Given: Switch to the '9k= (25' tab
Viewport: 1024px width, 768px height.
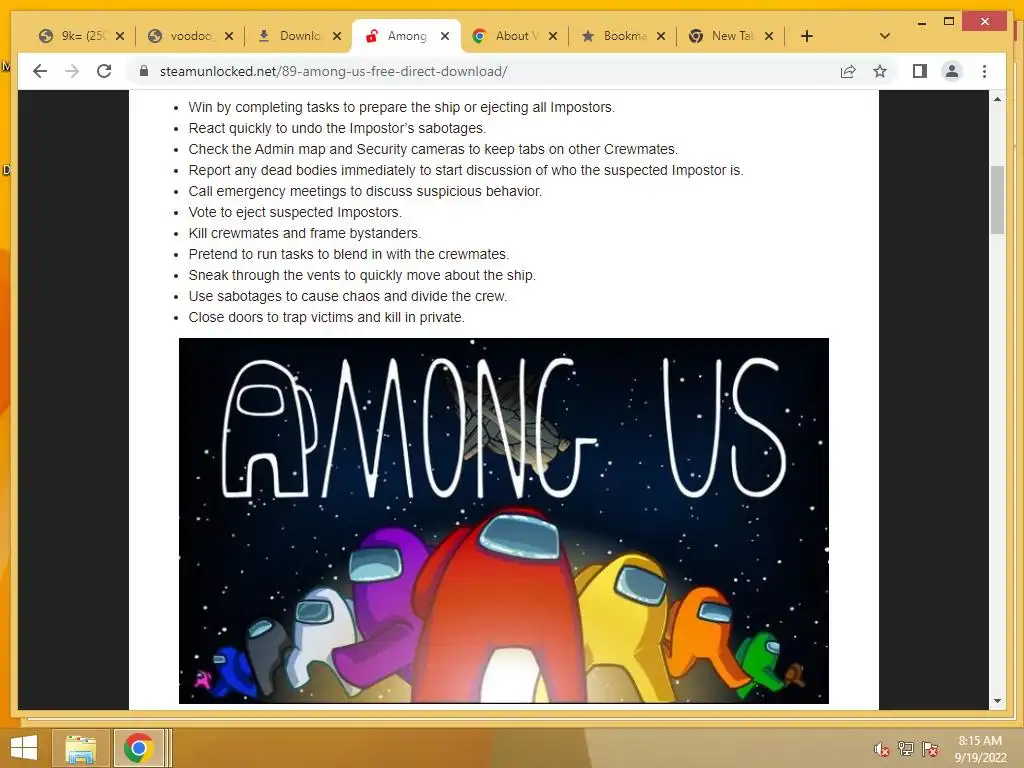Looking at the screenshot, I should coord(73,36).
